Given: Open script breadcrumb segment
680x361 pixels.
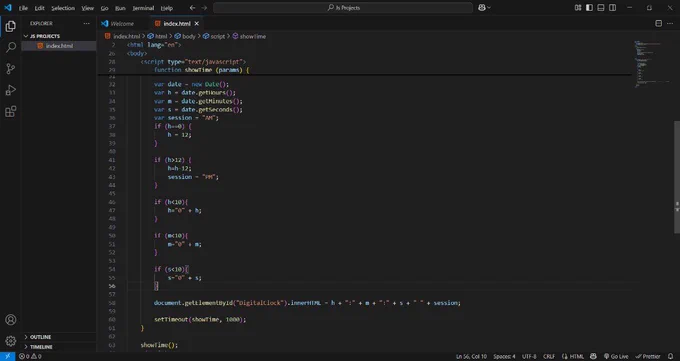Looking at the screenshot, I should [x=218, y=36].
